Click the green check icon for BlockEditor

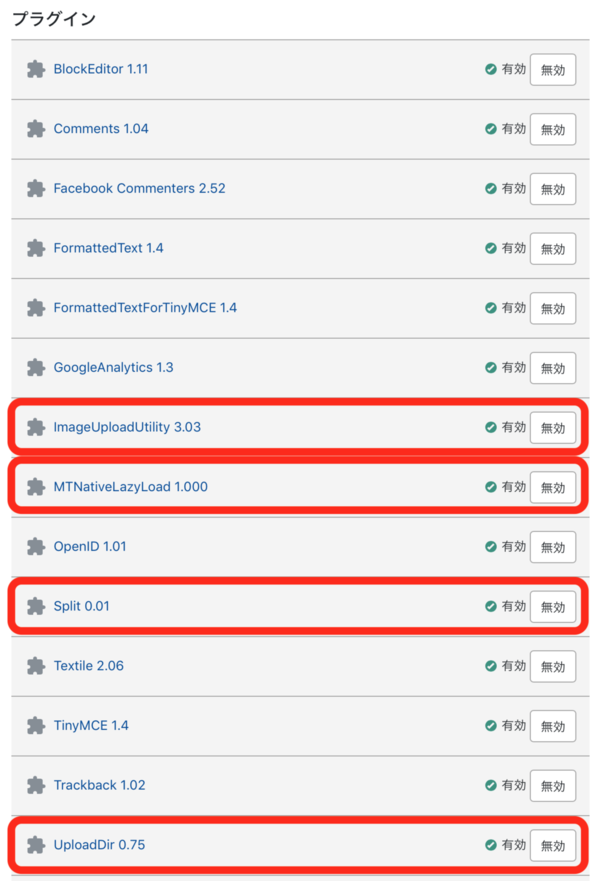point(491,69)
